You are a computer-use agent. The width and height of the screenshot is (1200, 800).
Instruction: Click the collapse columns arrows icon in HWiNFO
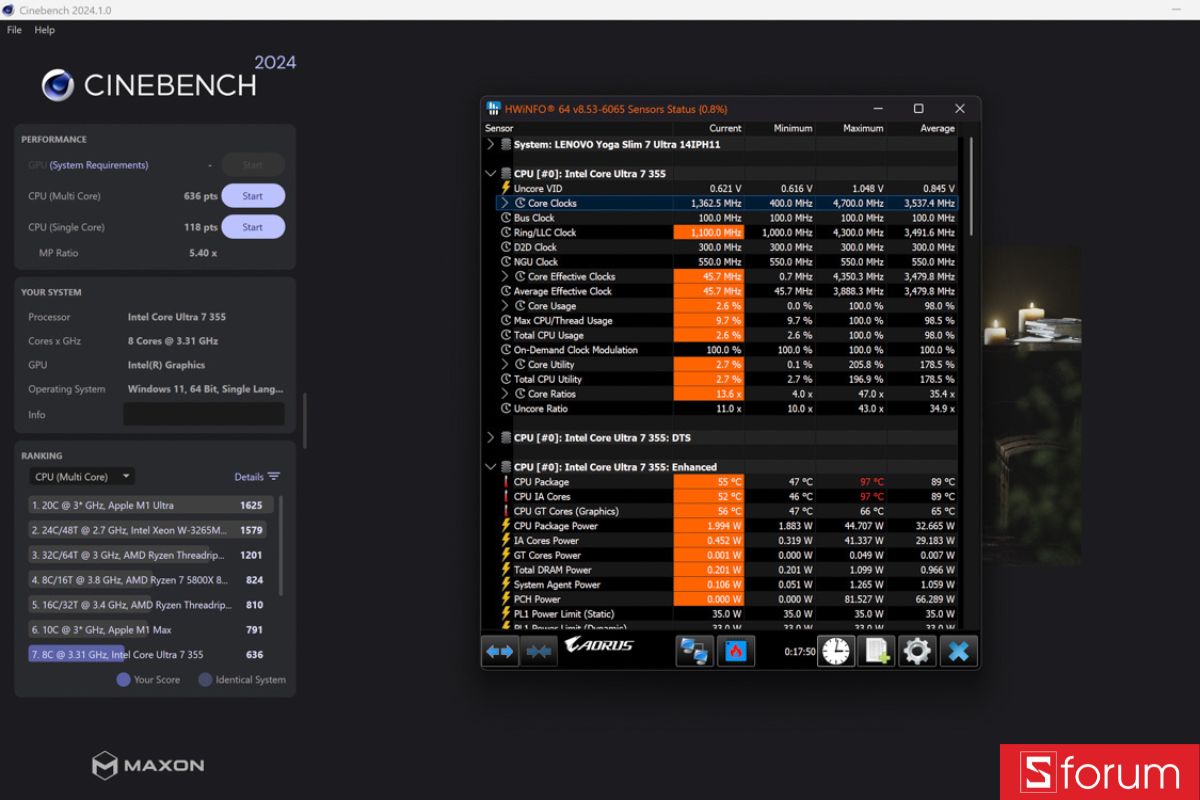(538, 651)
